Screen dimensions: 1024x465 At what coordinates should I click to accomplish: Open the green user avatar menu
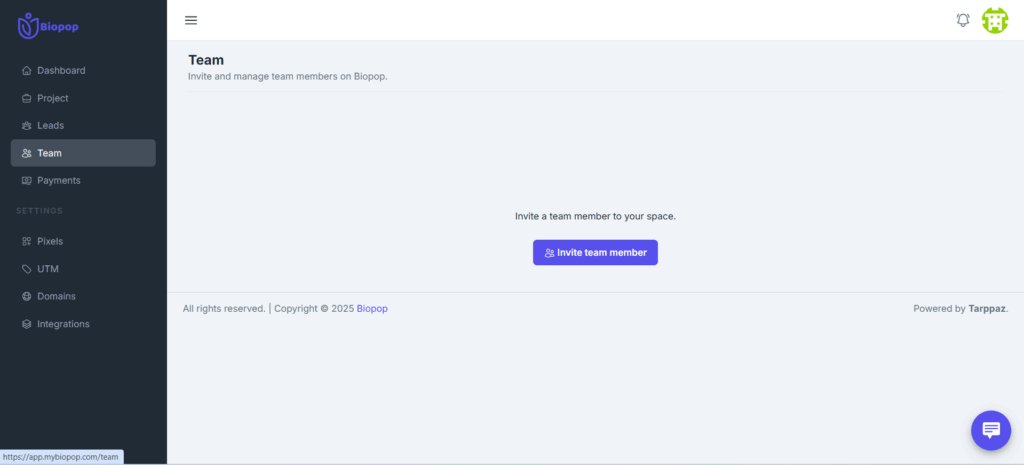click(994, 20)
